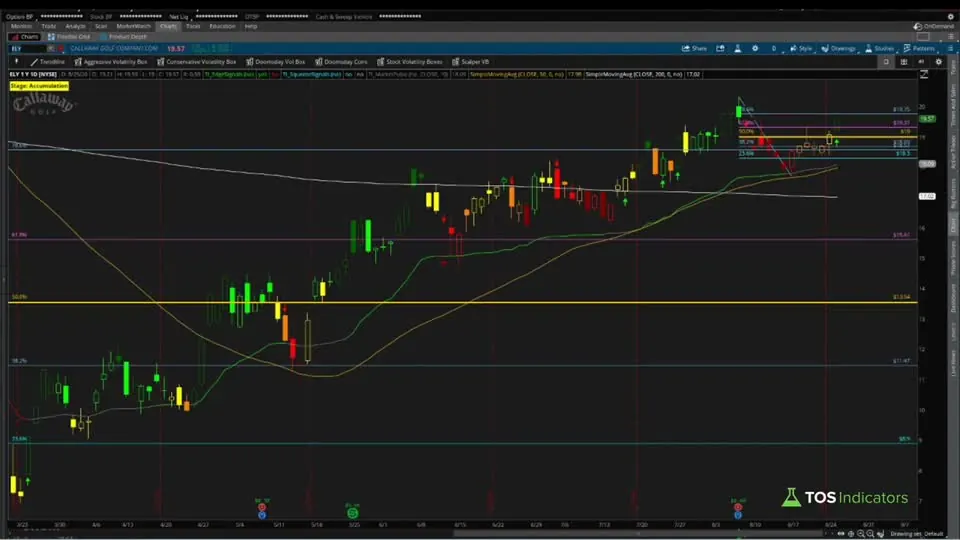Click the red earnings marker near 8/3
Image resolution: width=960 pixels, height=540 pixels.
click(738, 507)
